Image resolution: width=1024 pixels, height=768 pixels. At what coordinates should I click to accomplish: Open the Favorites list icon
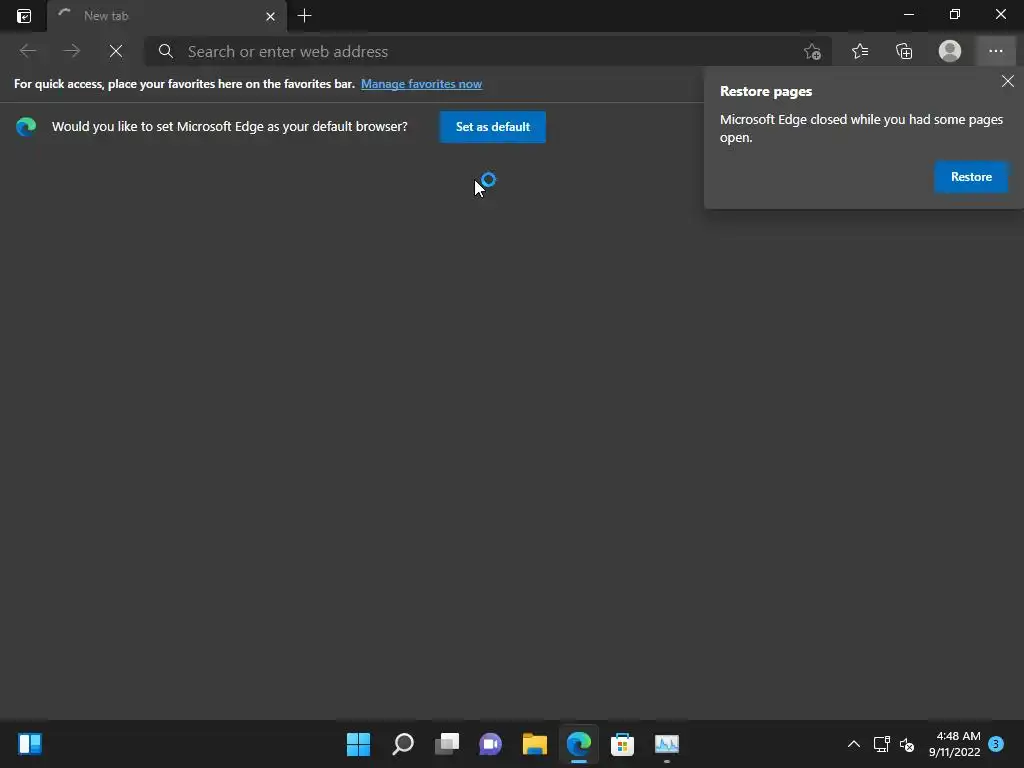coord(860,51)
